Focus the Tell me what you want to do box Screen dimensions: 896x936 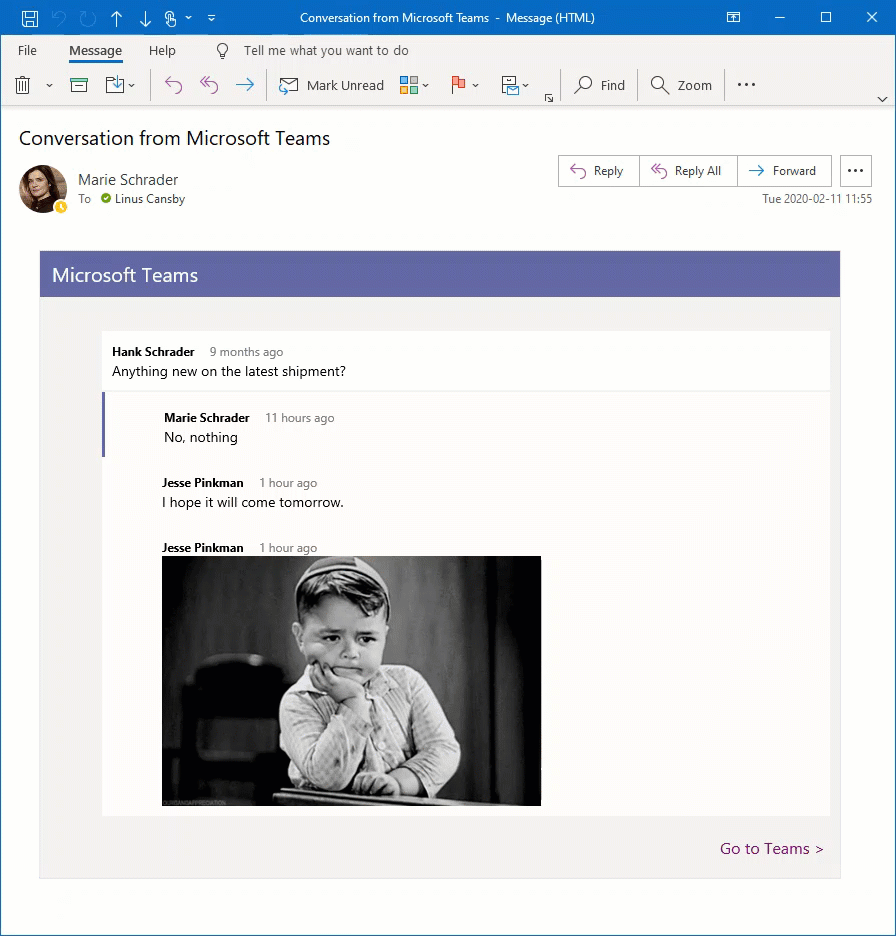point(326,51)
